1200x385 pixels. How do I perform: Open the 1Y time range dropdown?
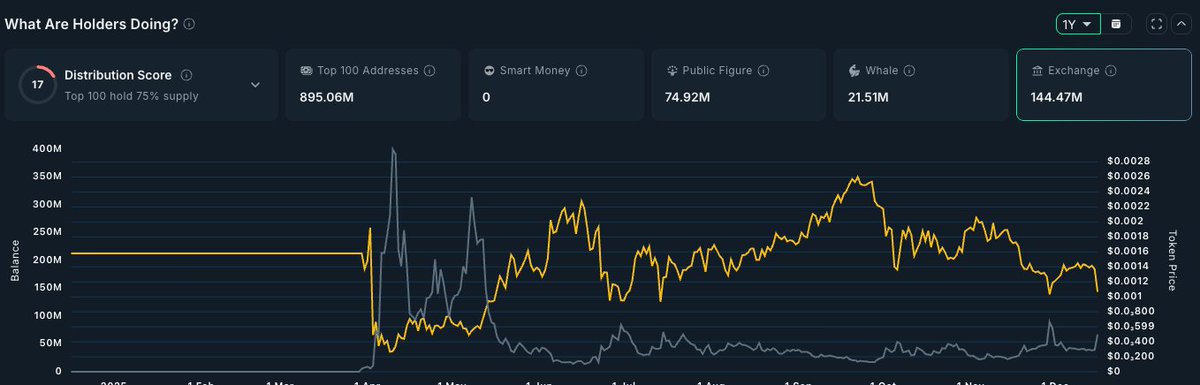1078,23
